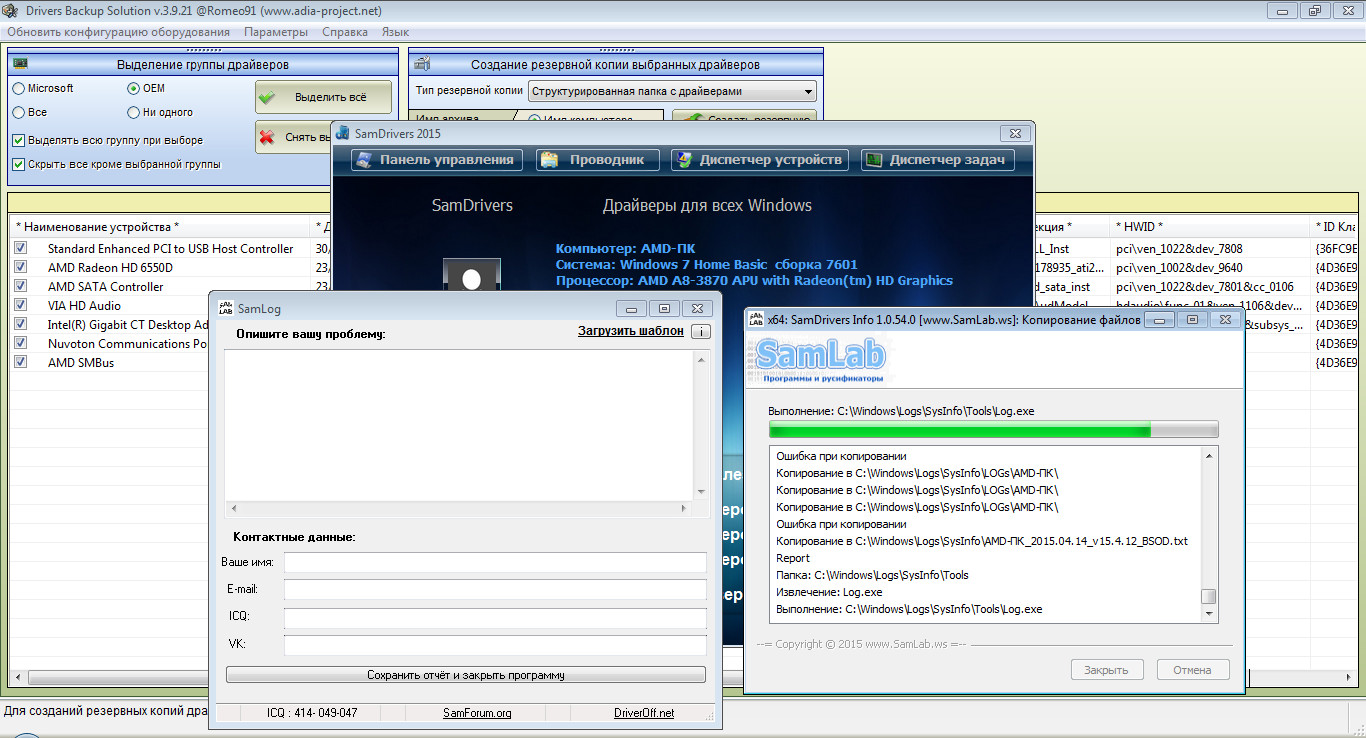Click Отмена in SamDrivers Info window

(x=1193, y=670)
